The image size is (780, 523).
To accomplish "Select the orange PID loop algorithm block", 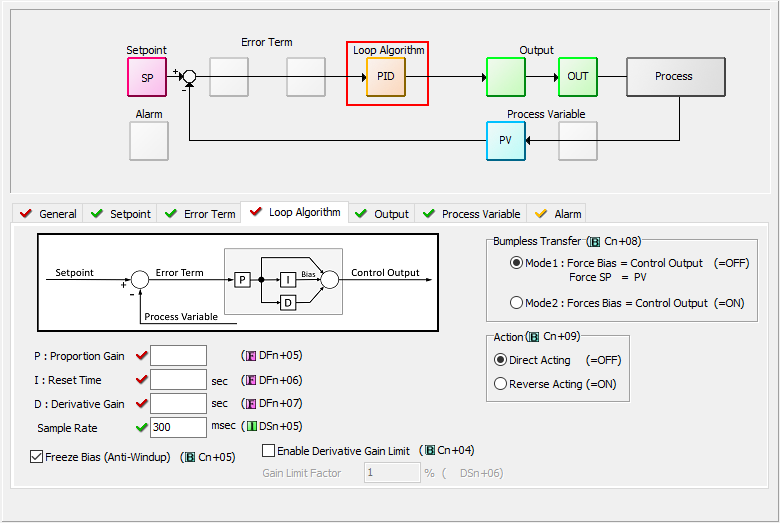I will pos(386,77).
